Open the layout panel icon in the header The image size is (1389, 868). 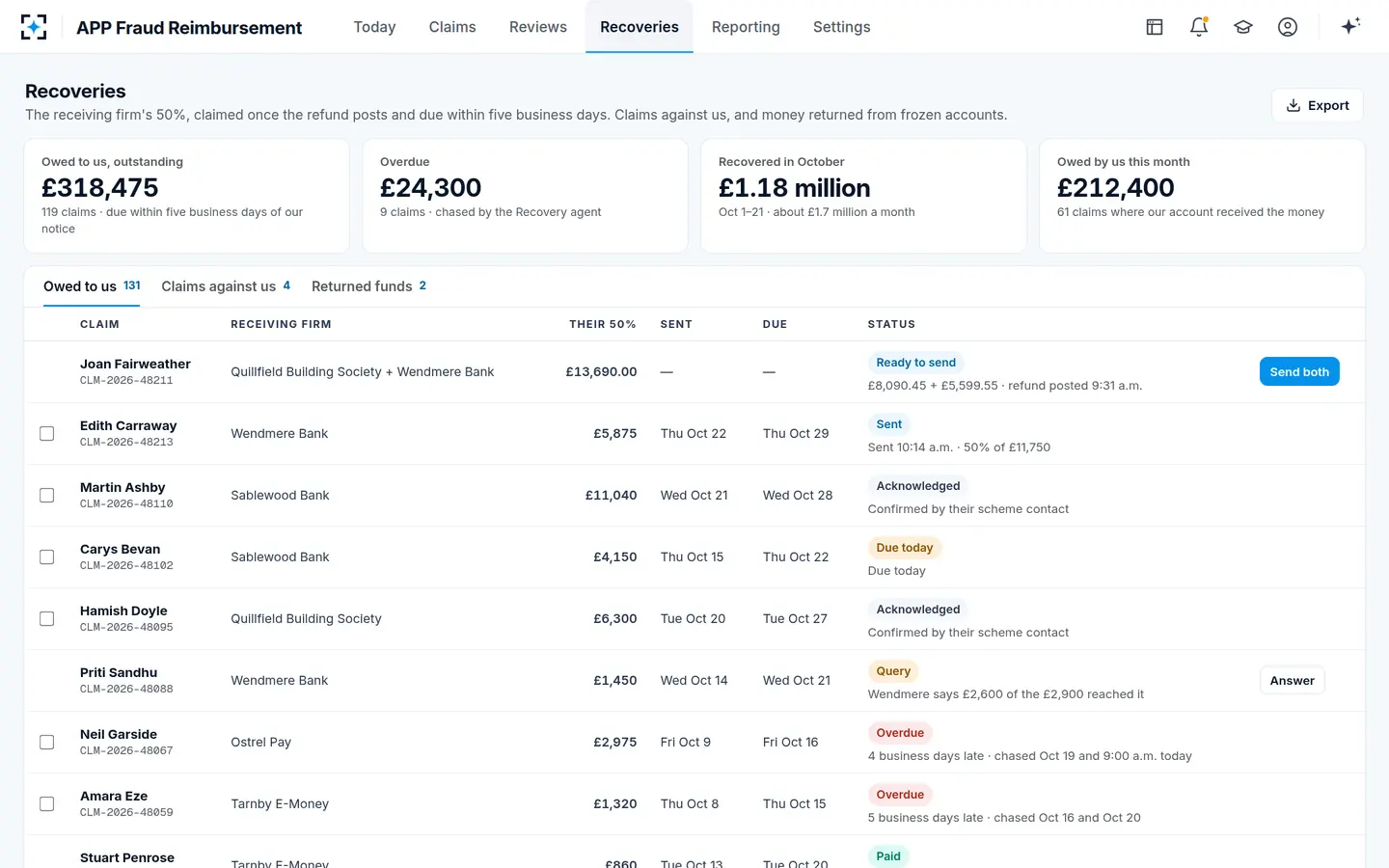[1155, 27]
